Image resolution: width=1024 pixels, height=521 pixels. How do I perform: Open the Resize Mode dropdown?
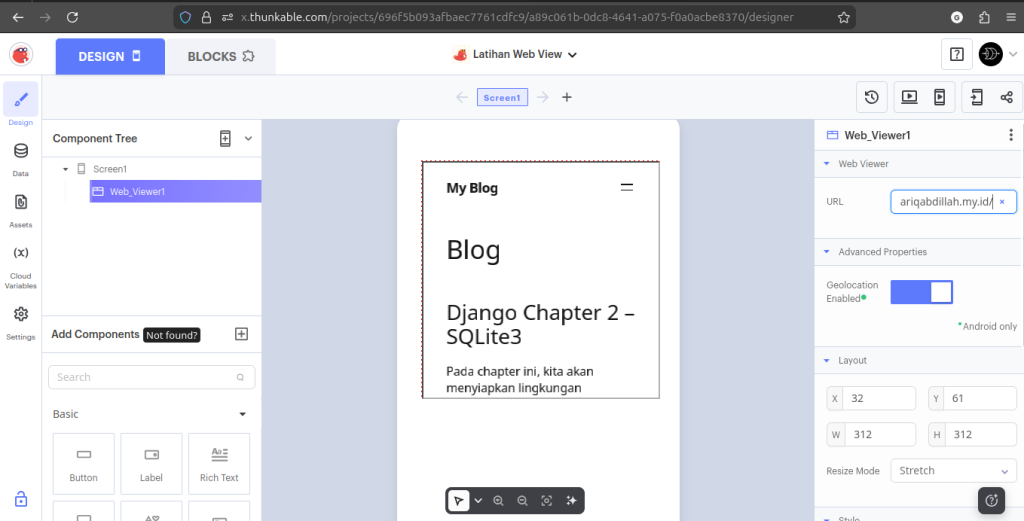point(953,471)
